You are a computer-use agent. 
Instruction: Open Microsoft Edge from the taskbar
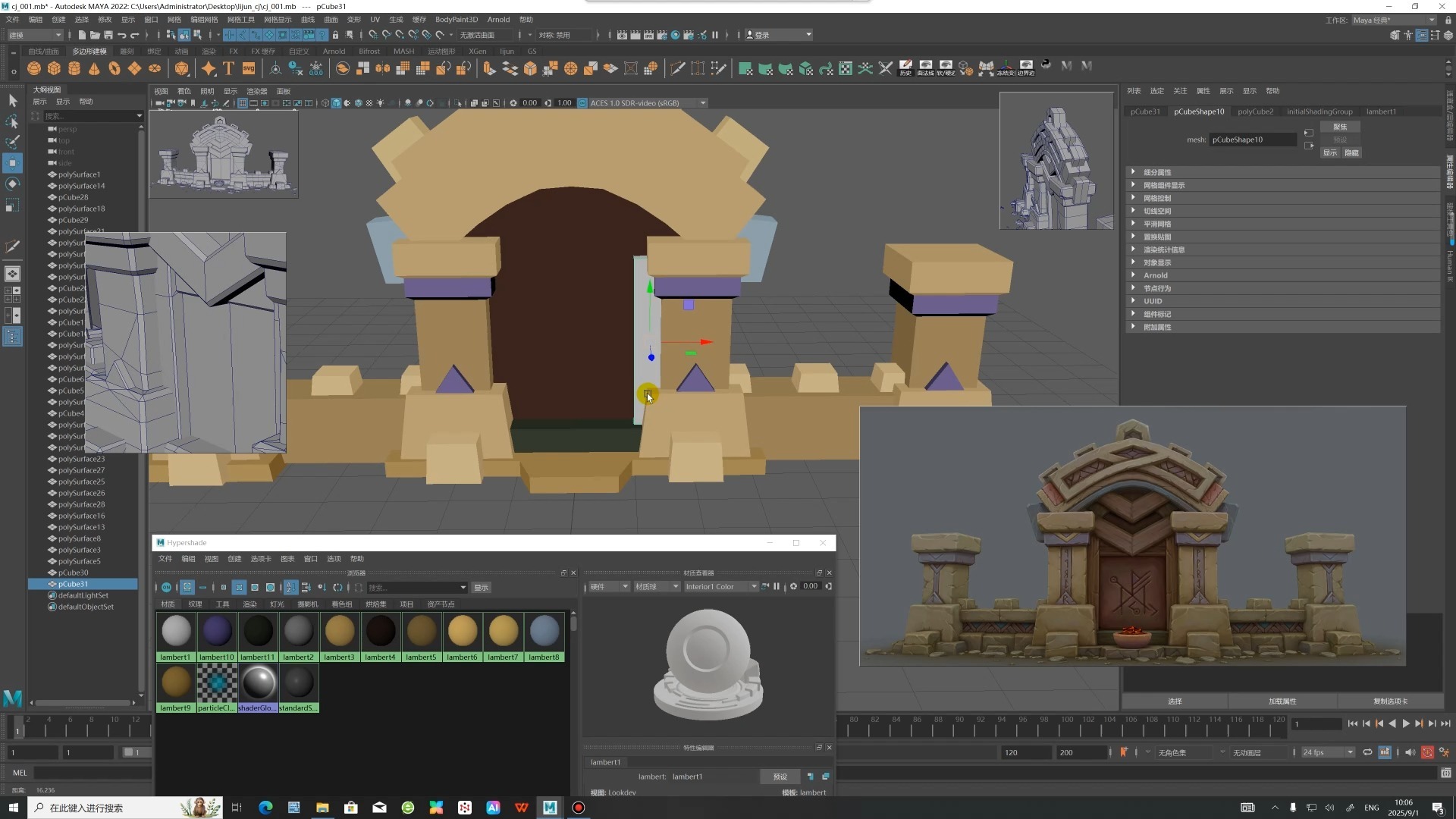265,808
